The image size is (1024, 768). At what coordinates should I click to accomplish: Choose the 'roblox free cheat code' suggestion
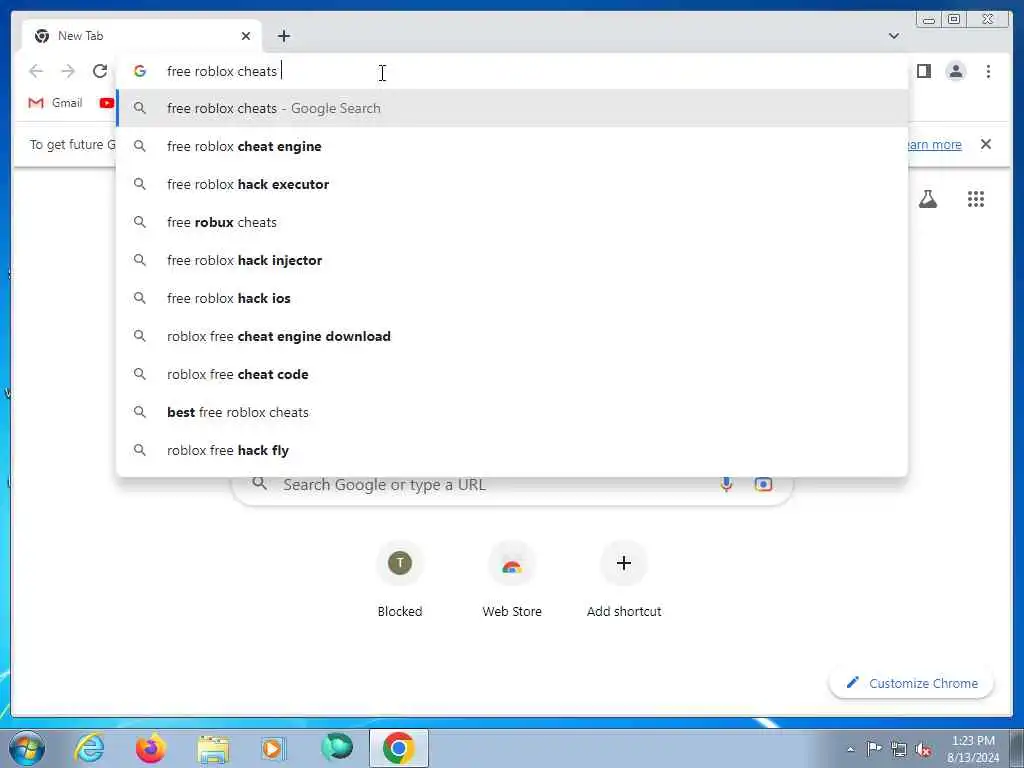click(512, 374)
